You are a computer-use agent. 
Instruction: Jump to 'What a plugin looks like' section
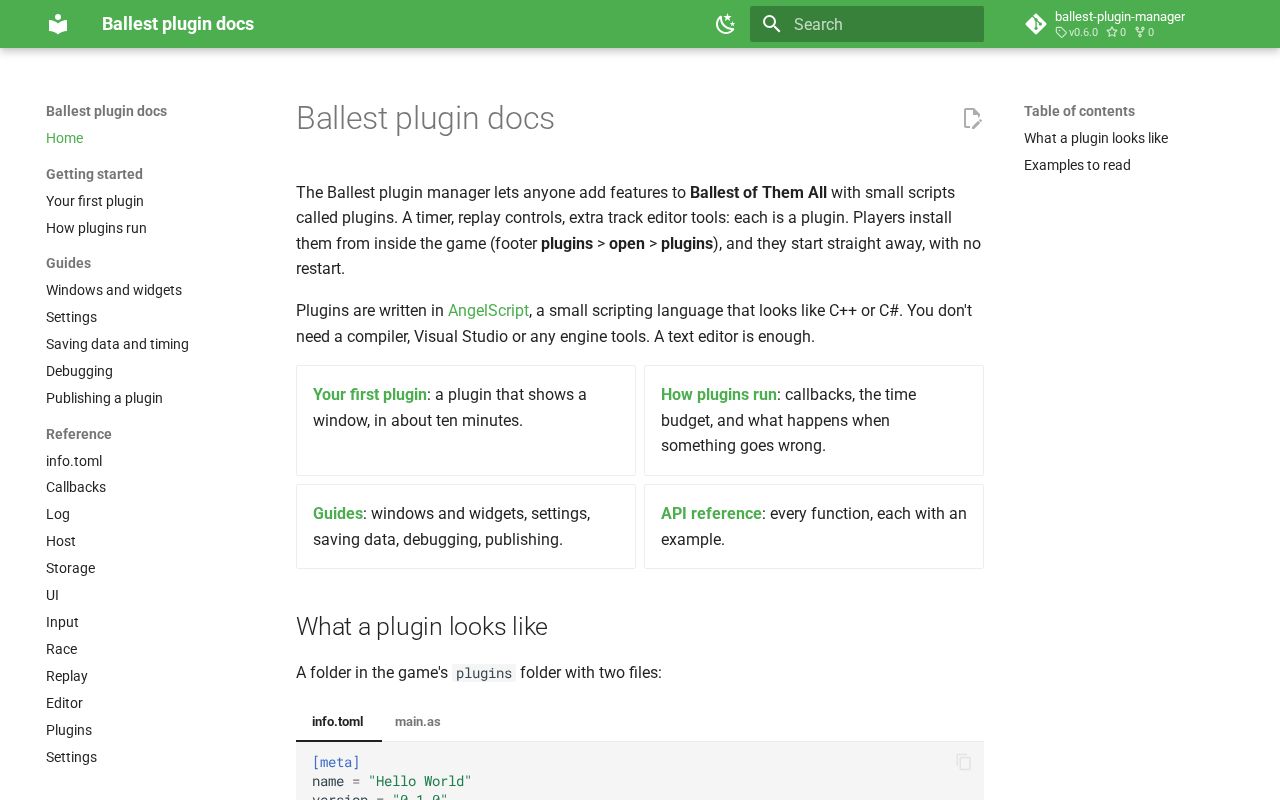[1096, 138]
